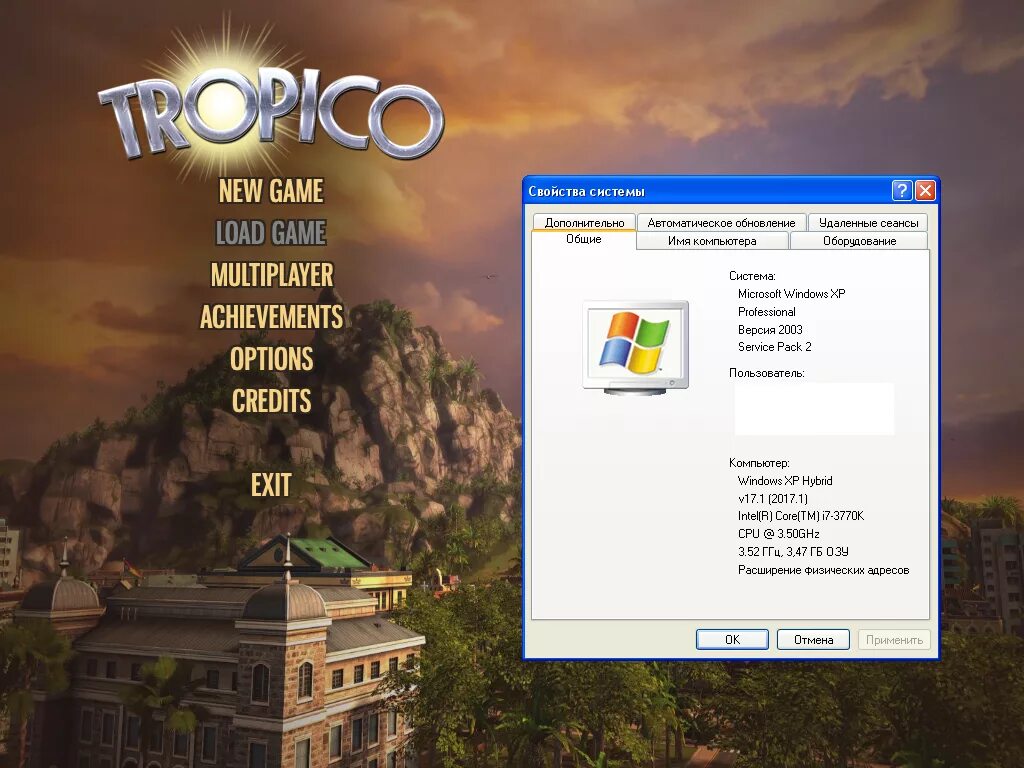Start a New Game in Tropico
The image size is (1024, 768).
coord(271,191)
